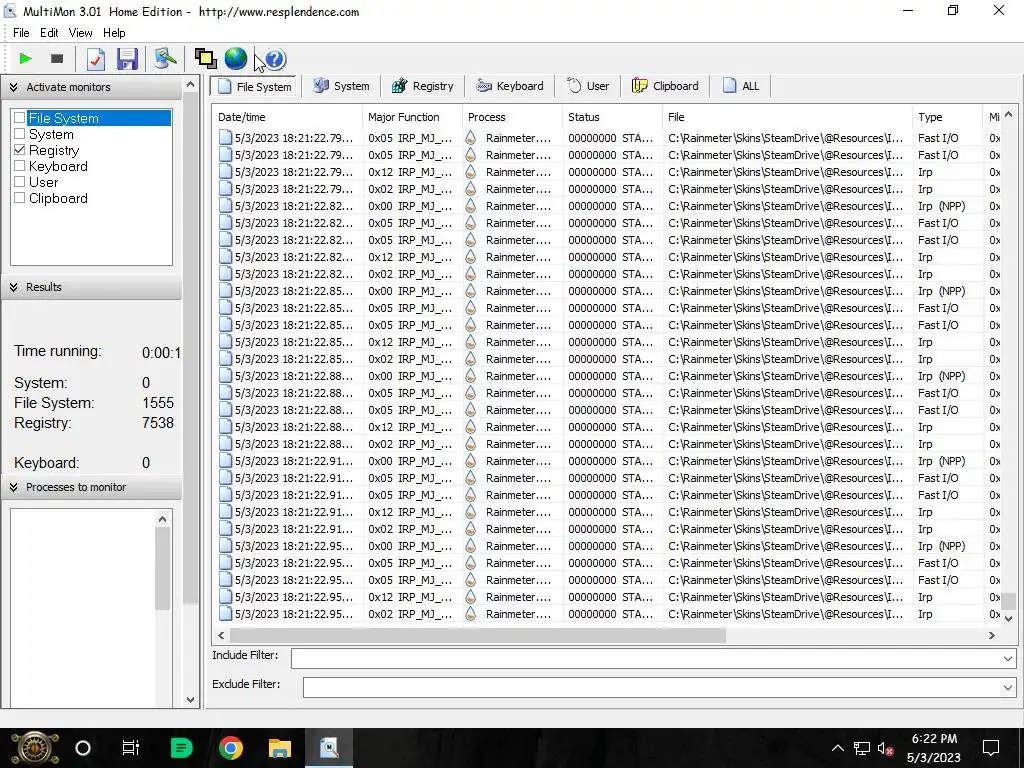Click the User tab mouse icon

[574, 86]
